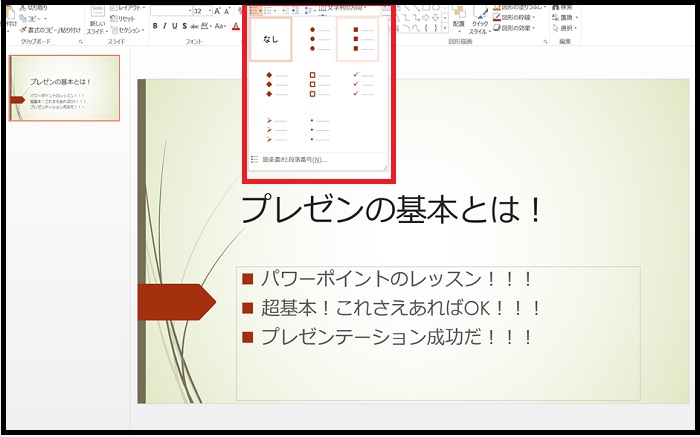This screenshot has width=700, height=437.
Task: Click コピー (Copy) in the clipboard group
Action: (33, 19)
